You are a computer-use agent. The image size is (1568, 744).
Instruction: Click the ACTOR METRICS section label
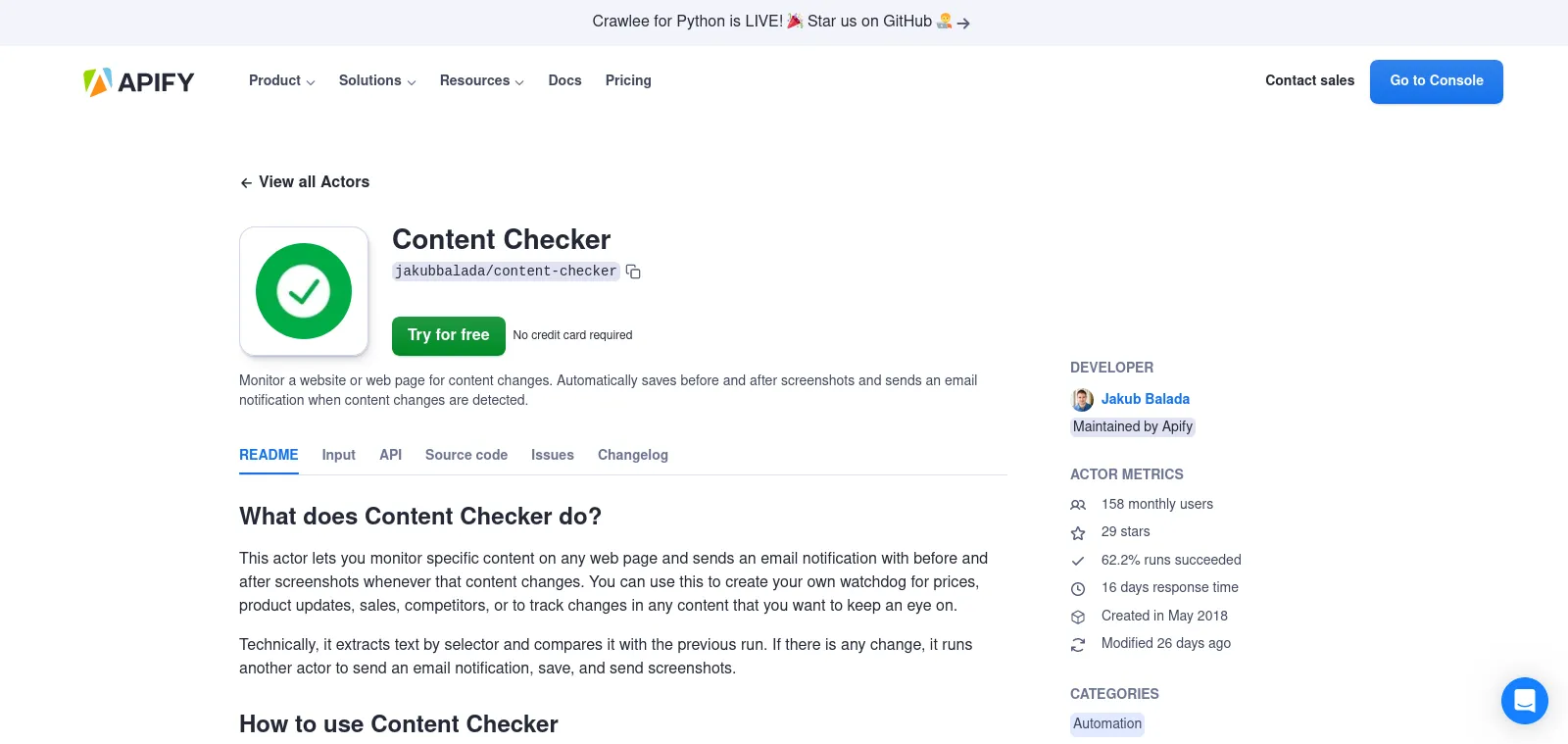(1127, 474)
